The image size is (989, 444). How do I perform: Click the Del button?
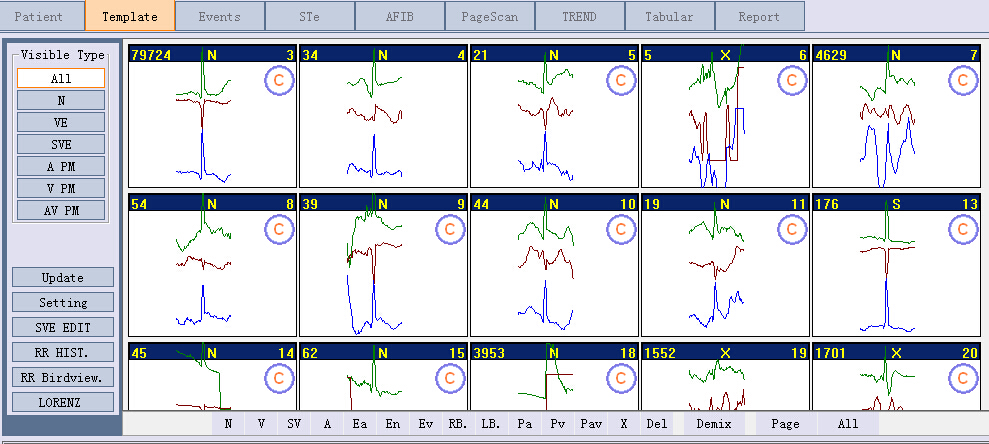click(657, 424)
